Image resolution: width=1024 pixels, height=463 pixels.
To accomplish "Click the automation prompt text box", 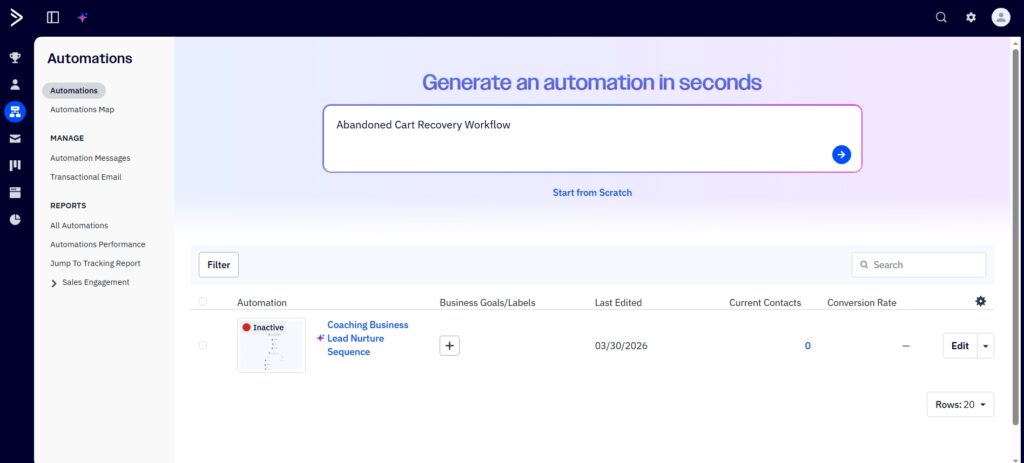I will point(592,138).
